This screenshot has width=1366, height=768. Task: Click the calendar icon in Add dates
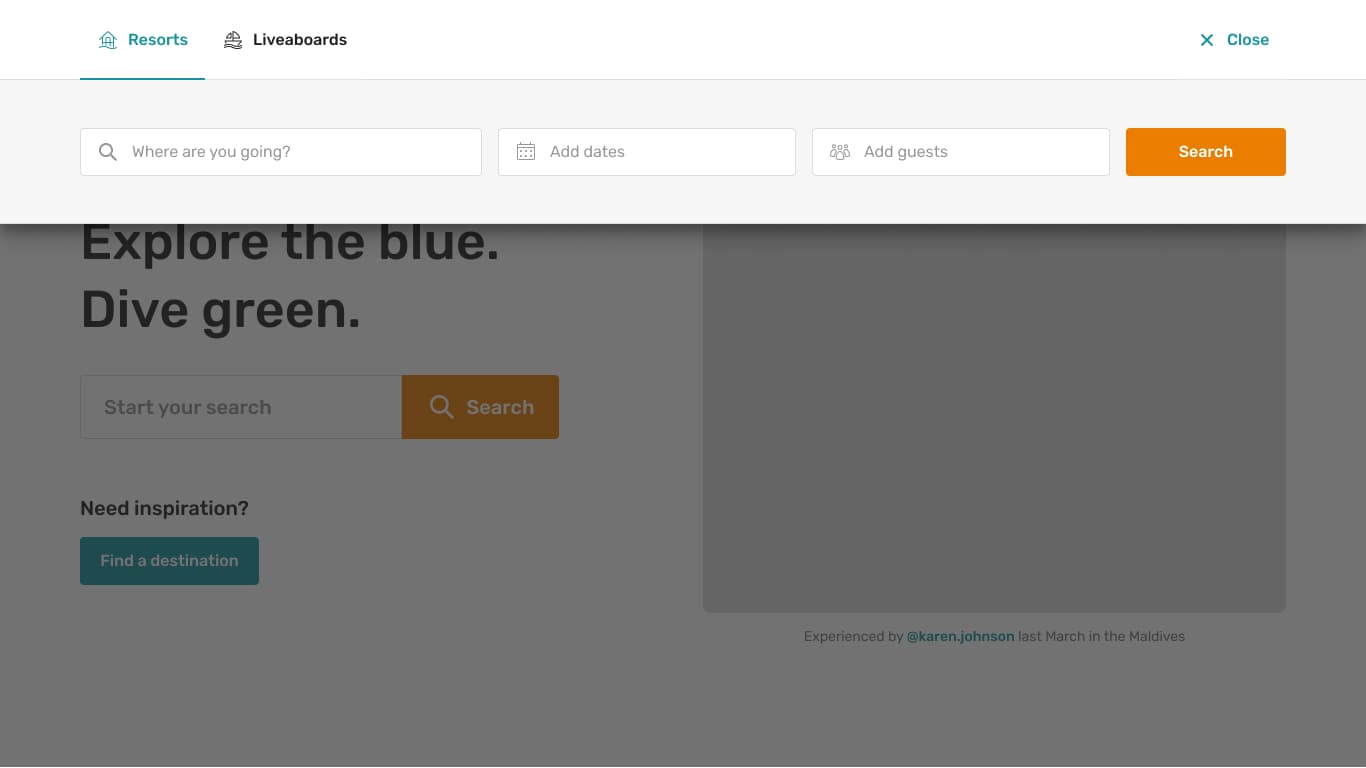tap(526, 152)
